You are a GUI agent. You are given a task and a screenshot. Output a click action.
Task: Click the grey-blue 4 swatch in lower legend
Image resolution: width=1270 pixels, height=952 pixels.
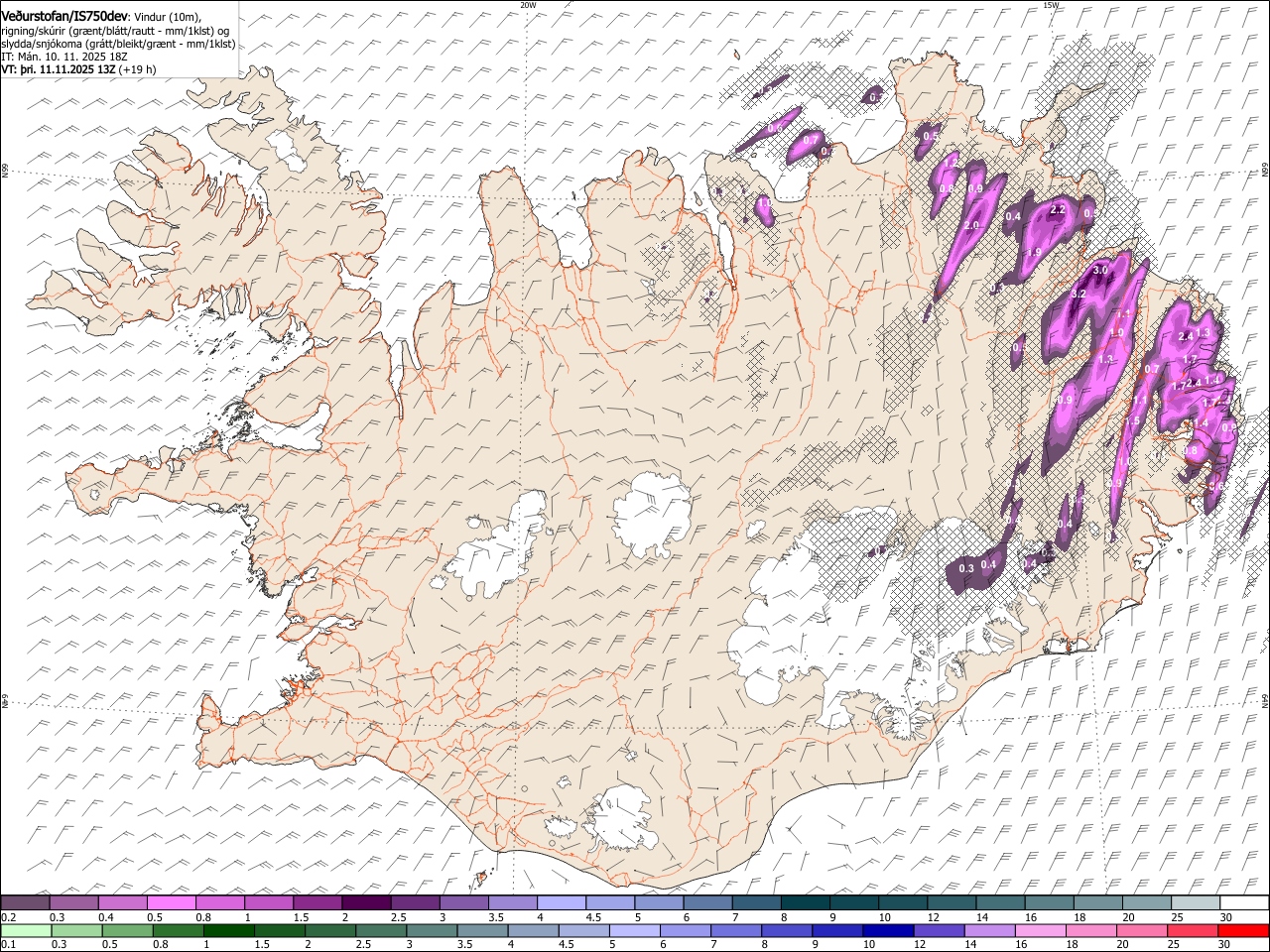(533, 930)
